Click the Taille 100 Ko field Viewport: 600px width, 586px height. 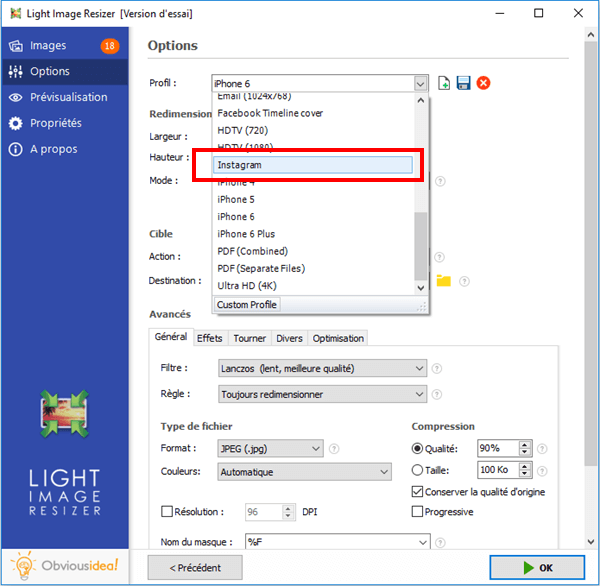498,470
